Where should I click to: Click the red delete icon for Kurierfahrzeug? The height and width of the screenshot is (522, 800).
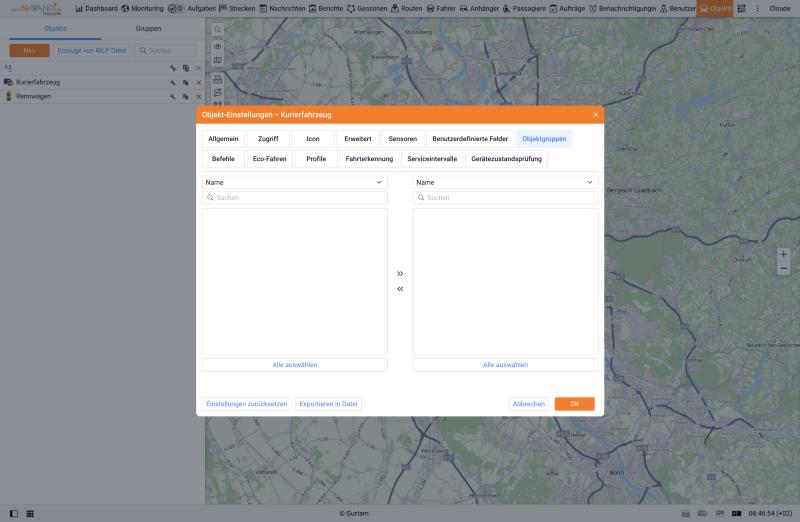coord(198,82)
